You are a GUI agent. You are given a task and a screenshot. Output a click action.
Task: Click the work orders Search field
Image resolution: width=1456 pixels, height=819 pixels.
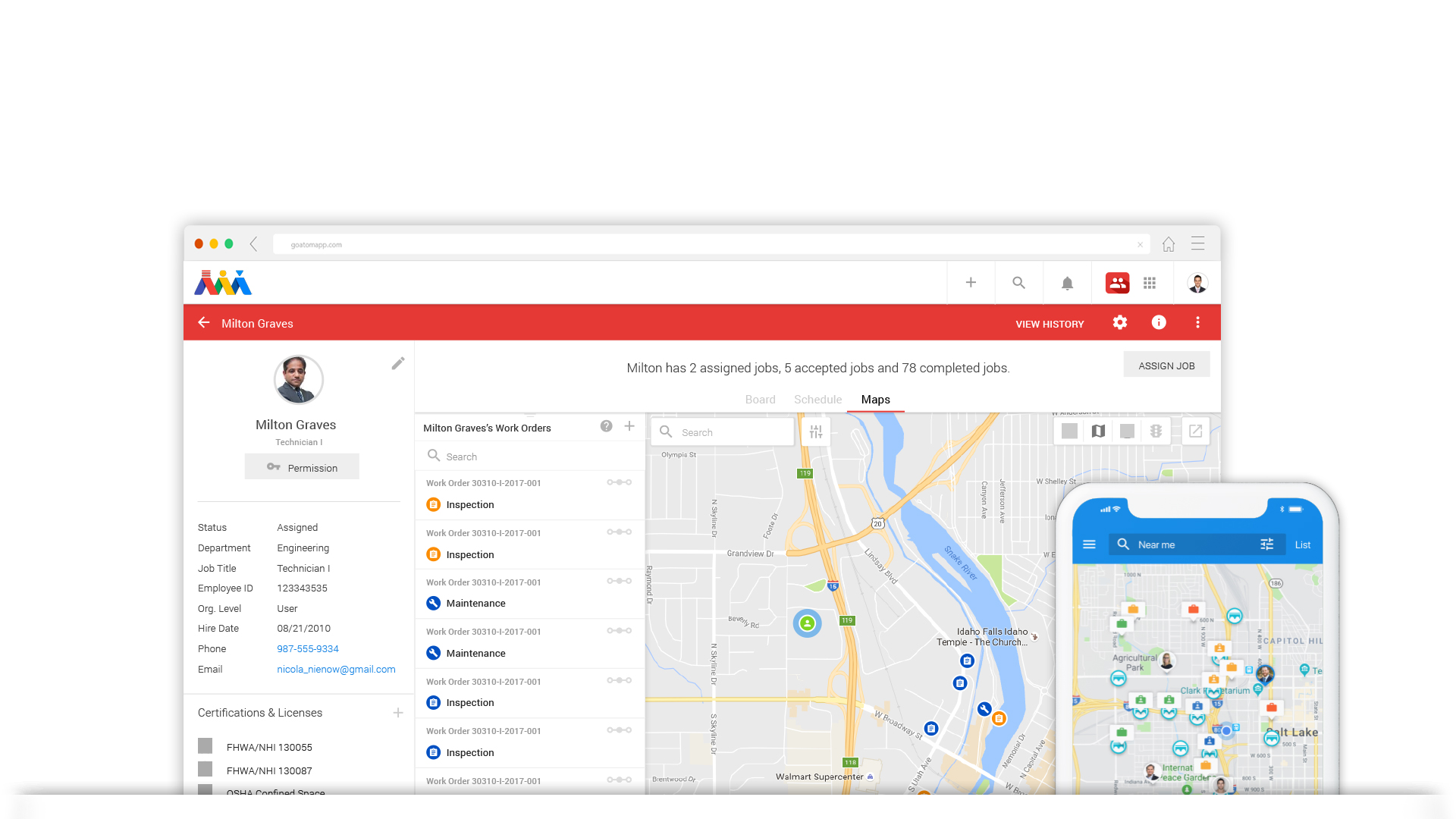pyautogui.click(x=530, y=456)
